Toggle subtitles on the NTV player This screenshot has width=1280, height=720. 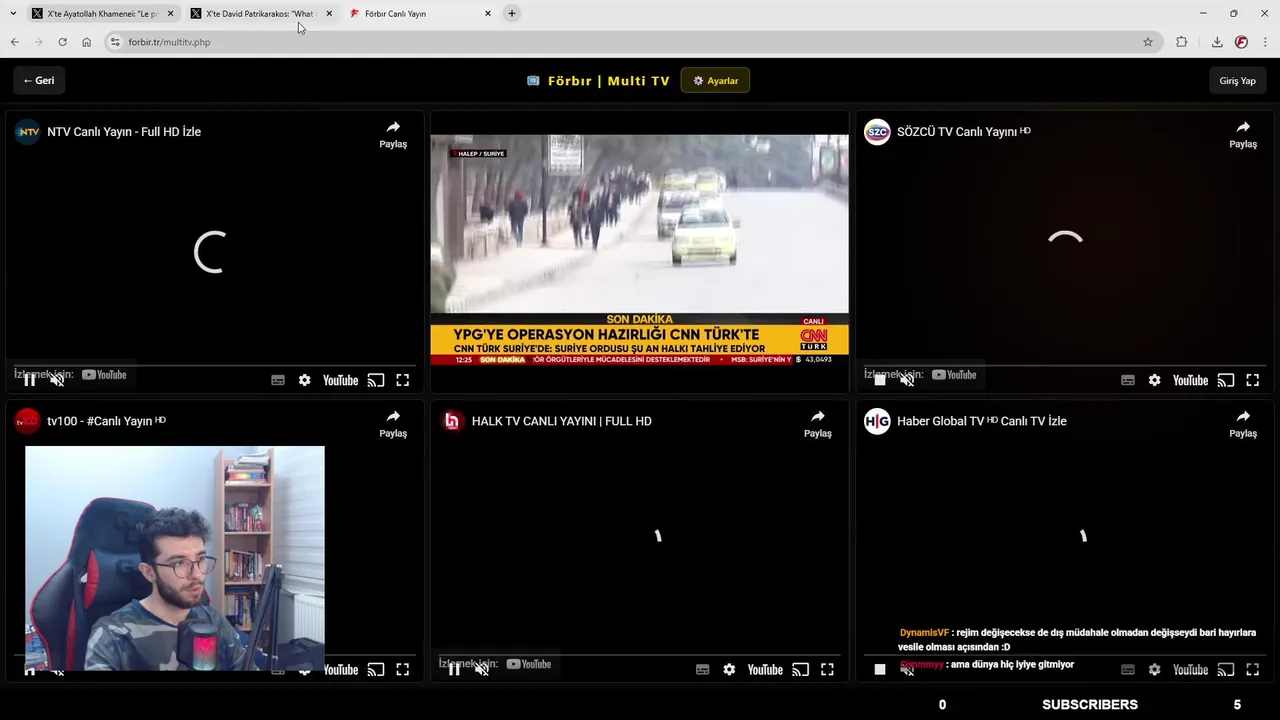point(278,380)
